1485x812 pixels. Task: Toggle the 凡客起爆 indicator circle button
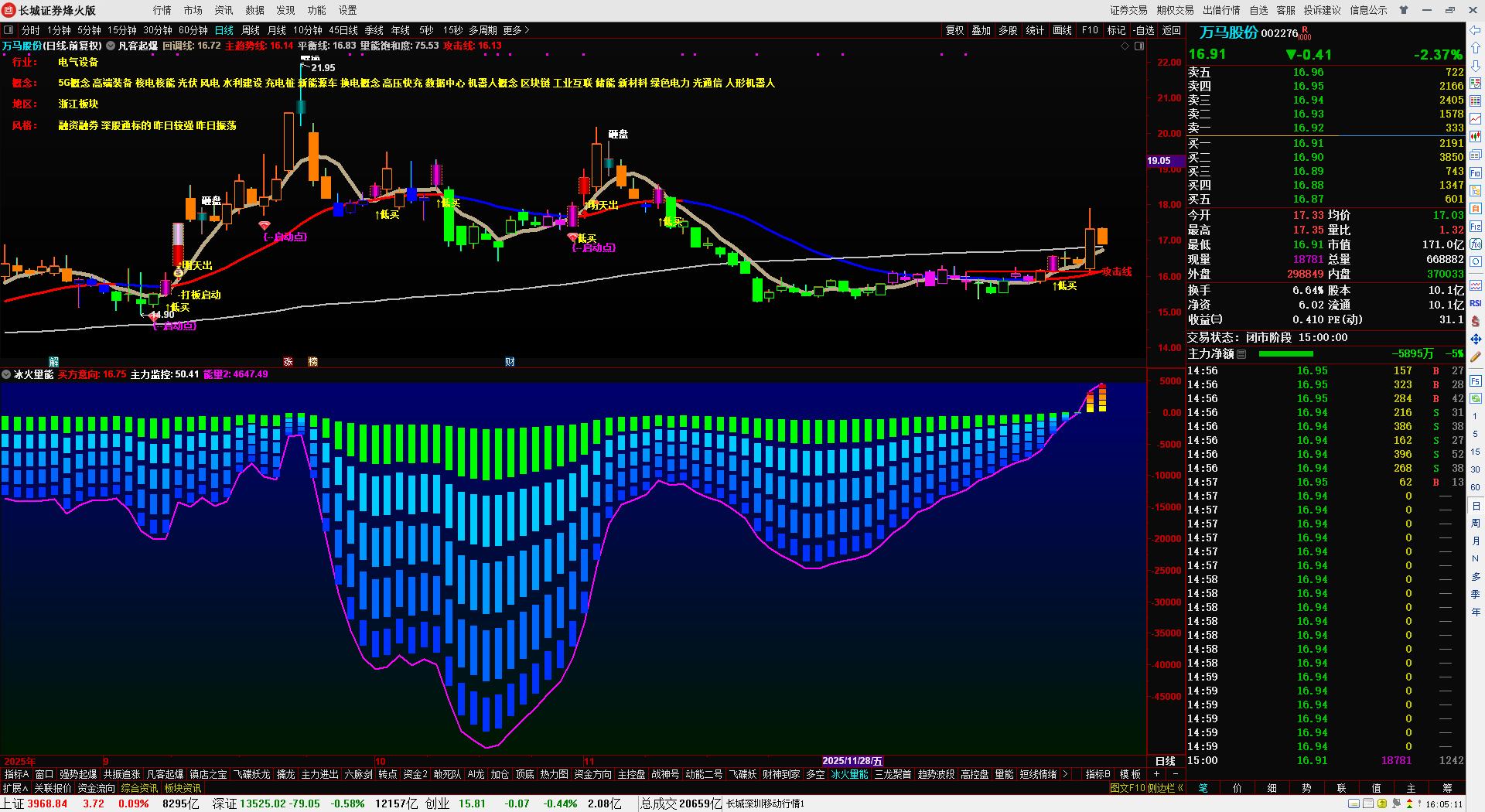coord(111,46)
